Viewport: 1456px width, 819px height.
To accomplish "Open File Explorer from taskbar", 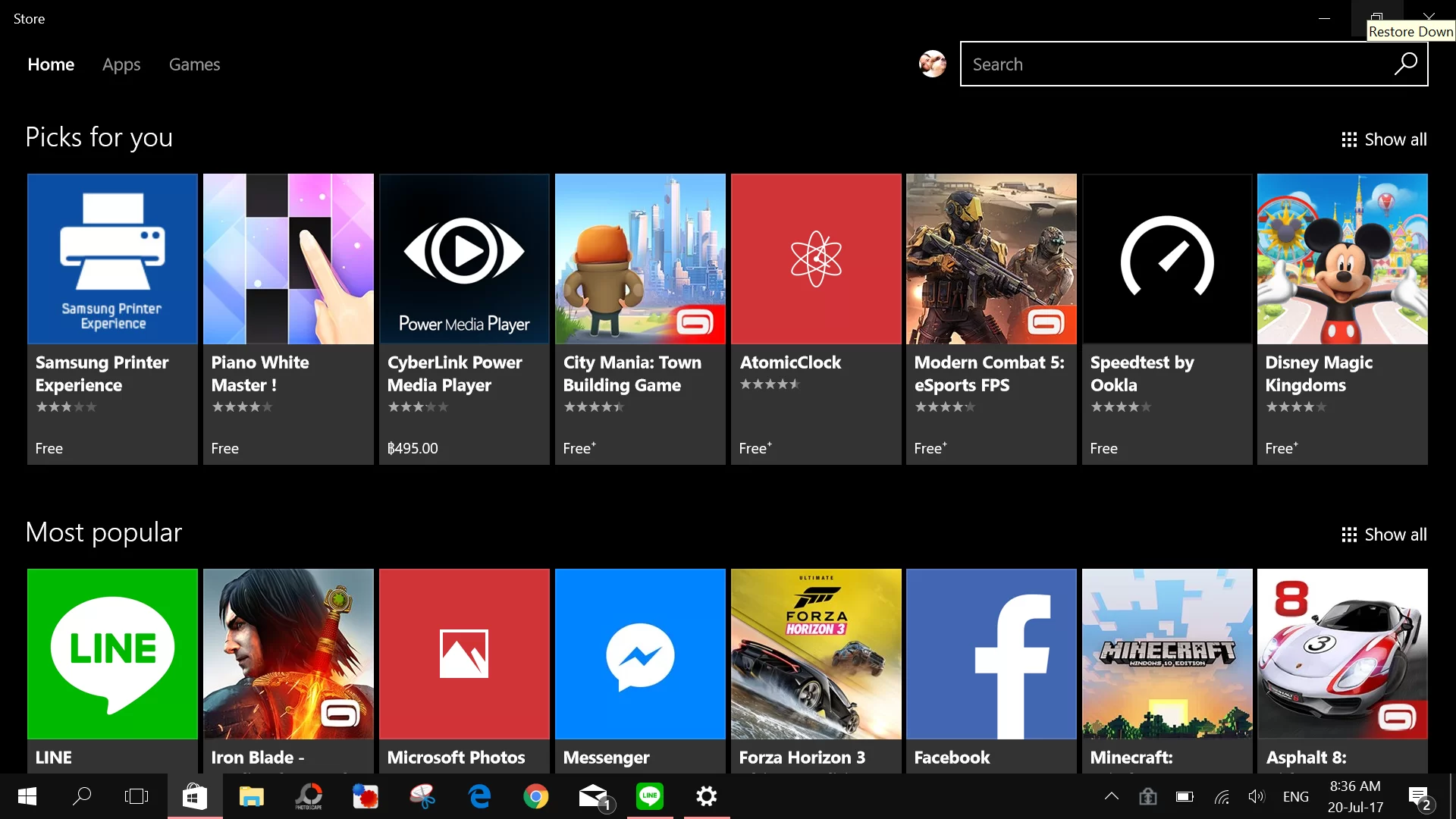I will tap(251, 796).
